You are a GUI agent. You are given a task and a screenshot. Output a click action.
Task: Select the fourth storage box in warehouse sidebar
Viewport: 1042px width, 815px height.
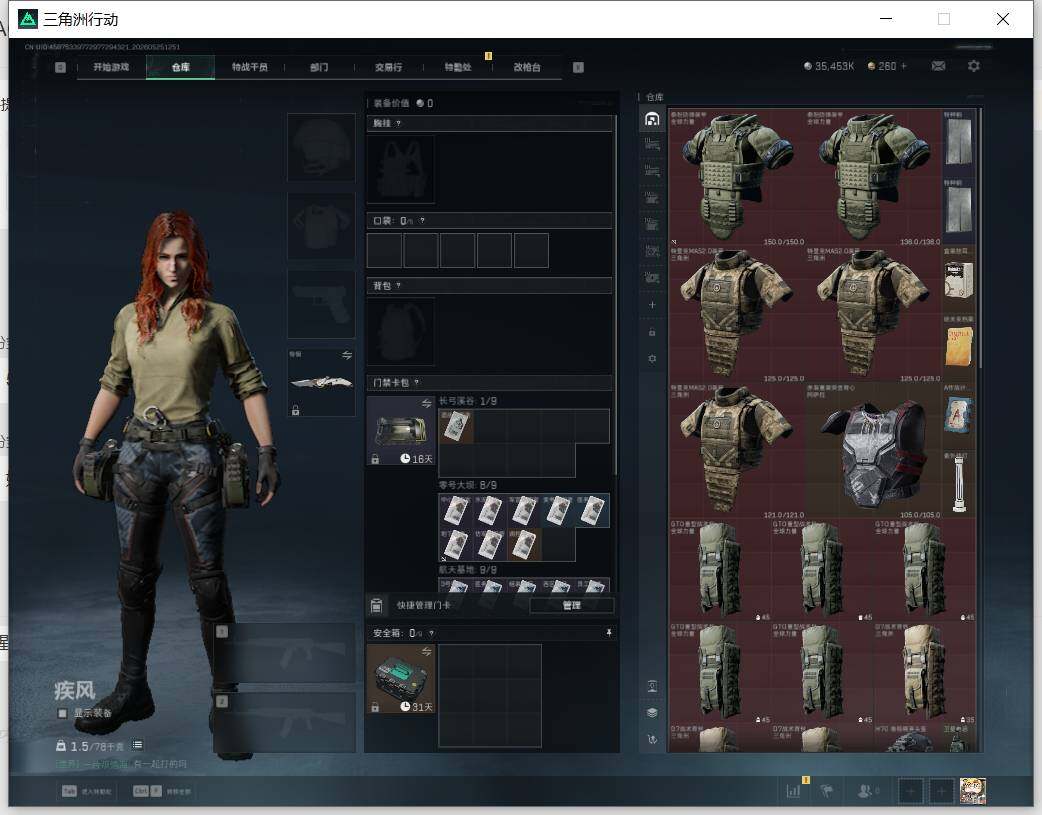[652, 197]
